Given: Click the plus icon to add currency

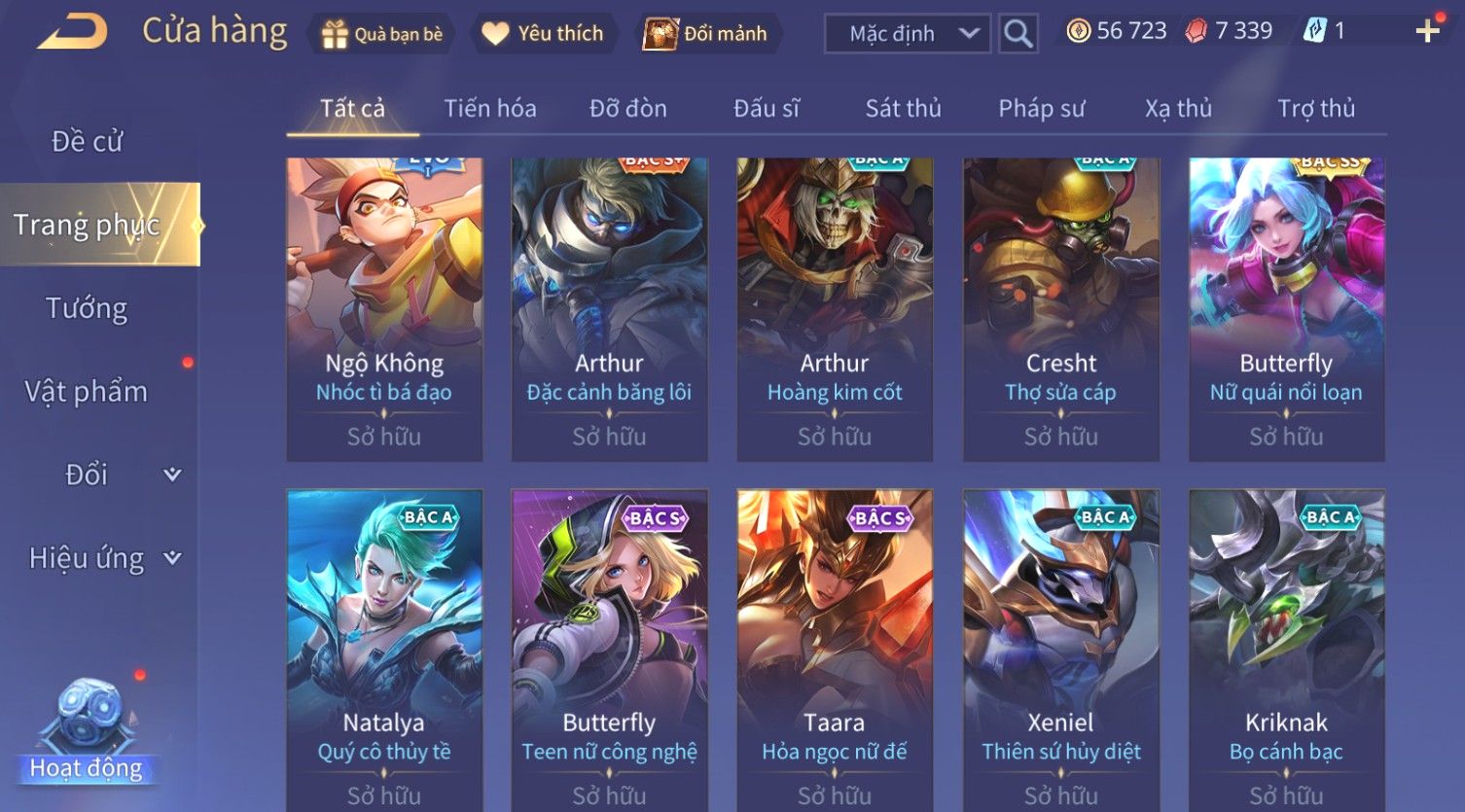Looking at the screenshot, I should coord(1427,32).
